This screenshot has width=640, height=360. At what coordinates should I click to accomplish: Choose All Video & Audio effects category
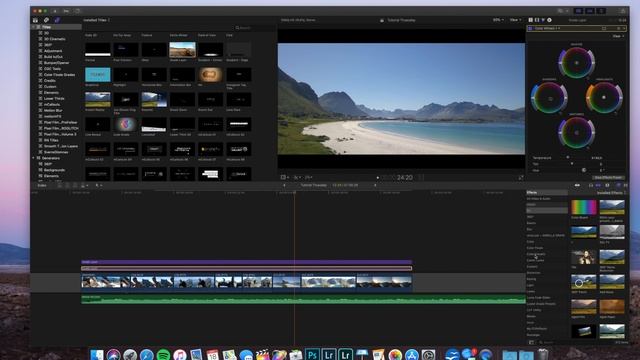click(x=538, y=199)
